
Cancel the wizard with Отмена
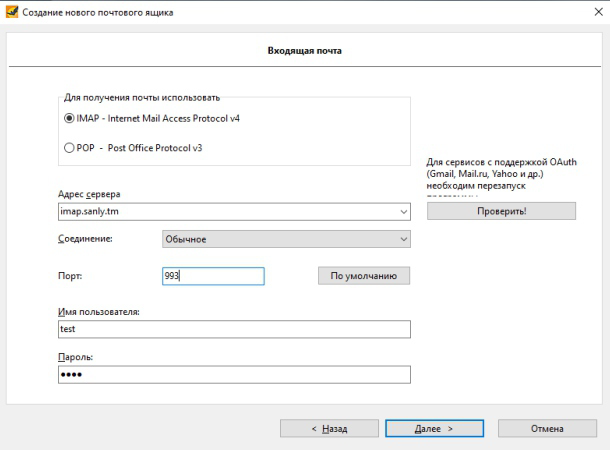coord(547,429)
